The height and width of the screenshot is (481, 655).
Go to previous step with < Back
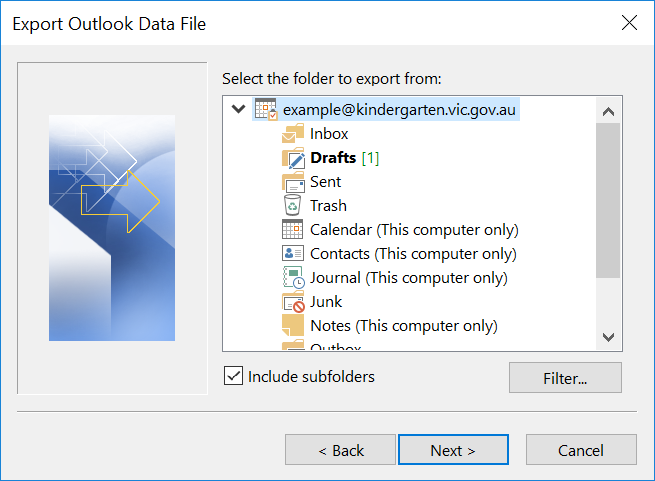[x=340, y=450]
